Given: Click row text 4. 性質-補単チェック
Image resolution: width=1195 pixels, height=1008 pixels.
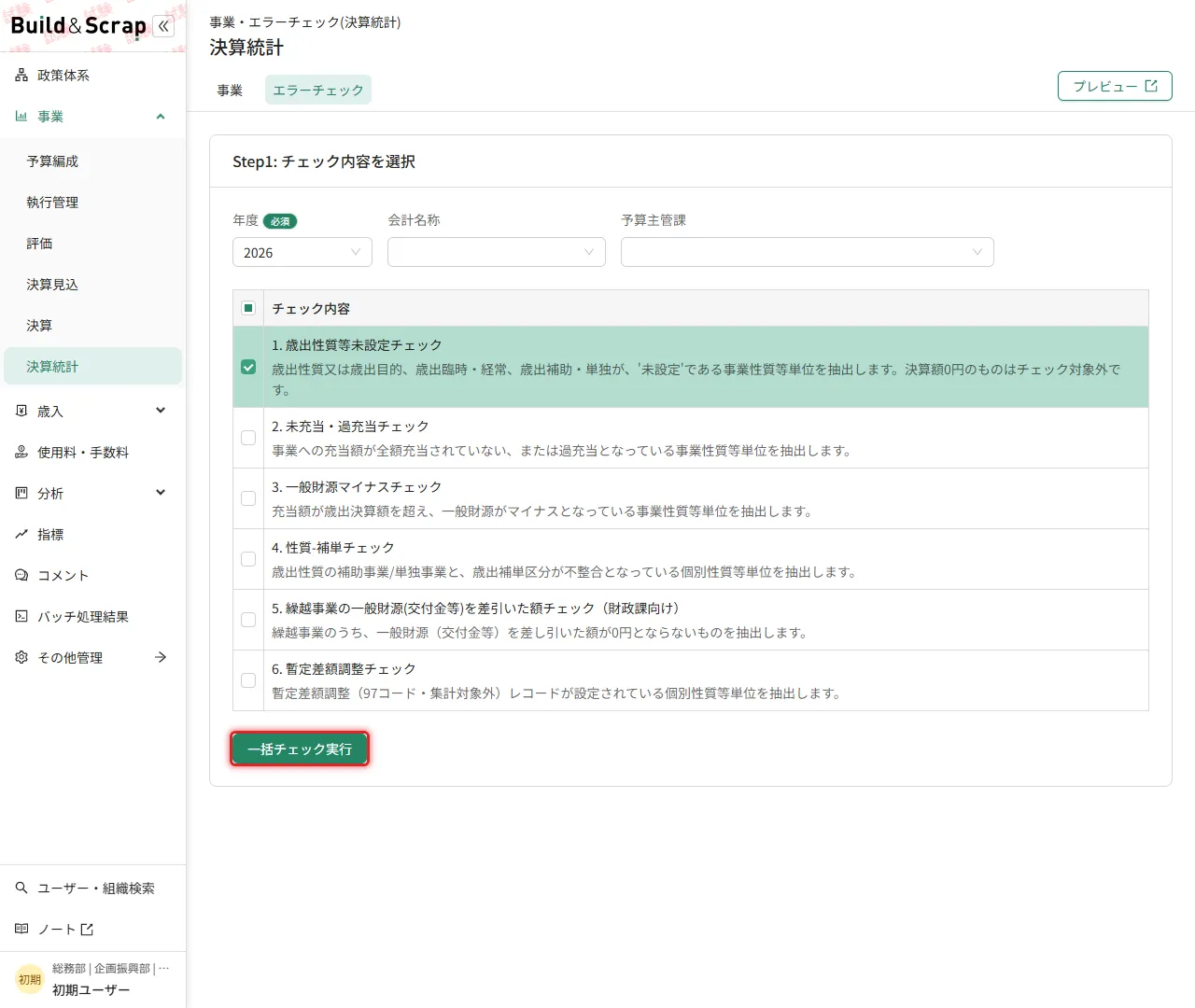Looking at the screenshot, I should coord(333,547).
